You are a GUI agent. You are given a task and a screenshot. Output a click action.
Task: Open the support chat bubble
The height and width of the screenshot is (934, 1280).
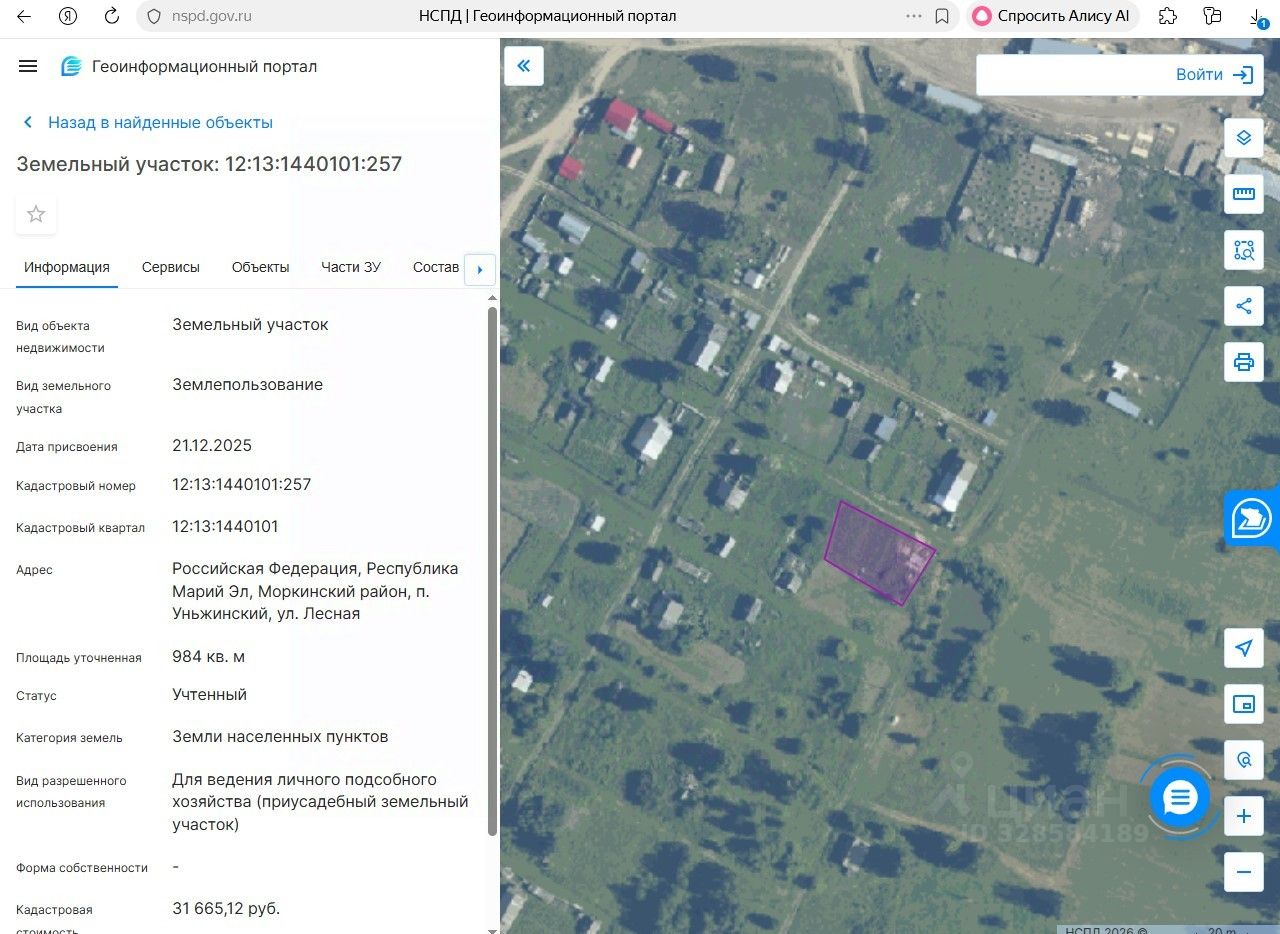(1180, 797)
